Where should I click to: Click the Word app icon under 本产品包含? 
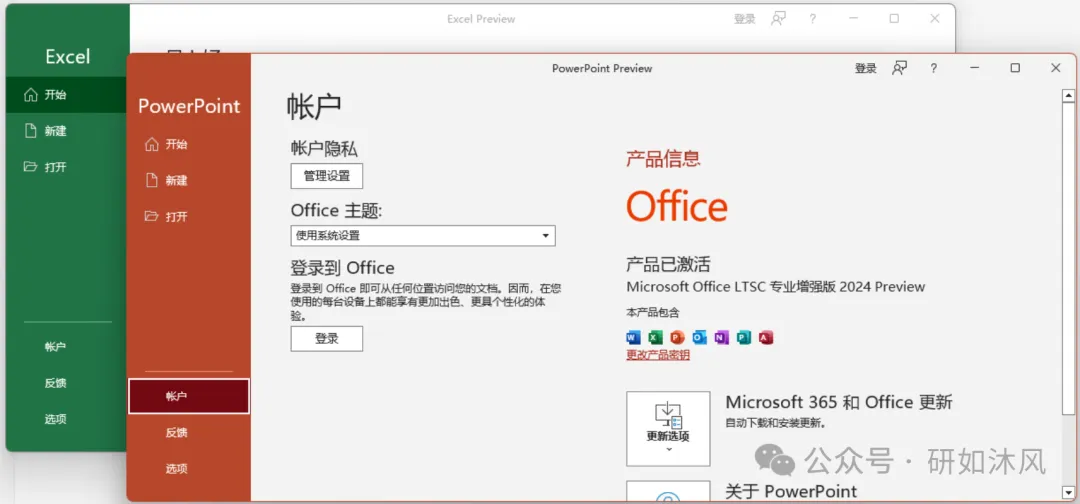click(634, 337)
